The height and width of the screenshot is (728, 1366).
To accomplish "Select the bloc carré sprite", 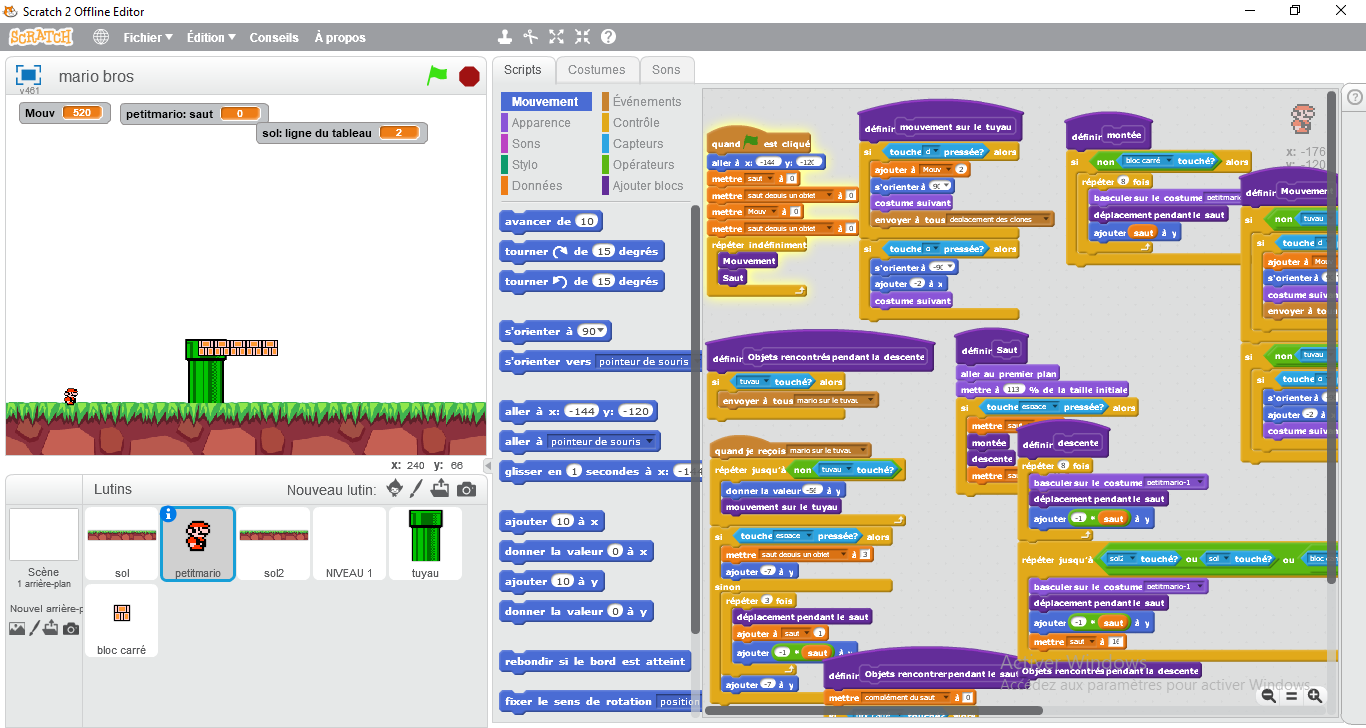I will (122, 621).
